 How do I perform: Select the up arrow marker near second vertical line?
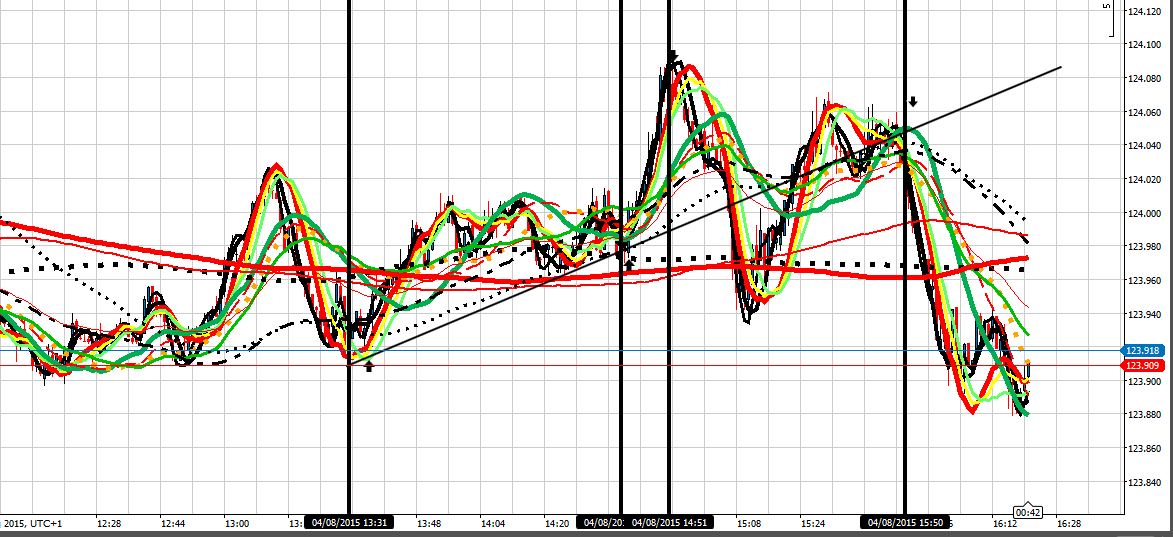click(x=629, y=263)
